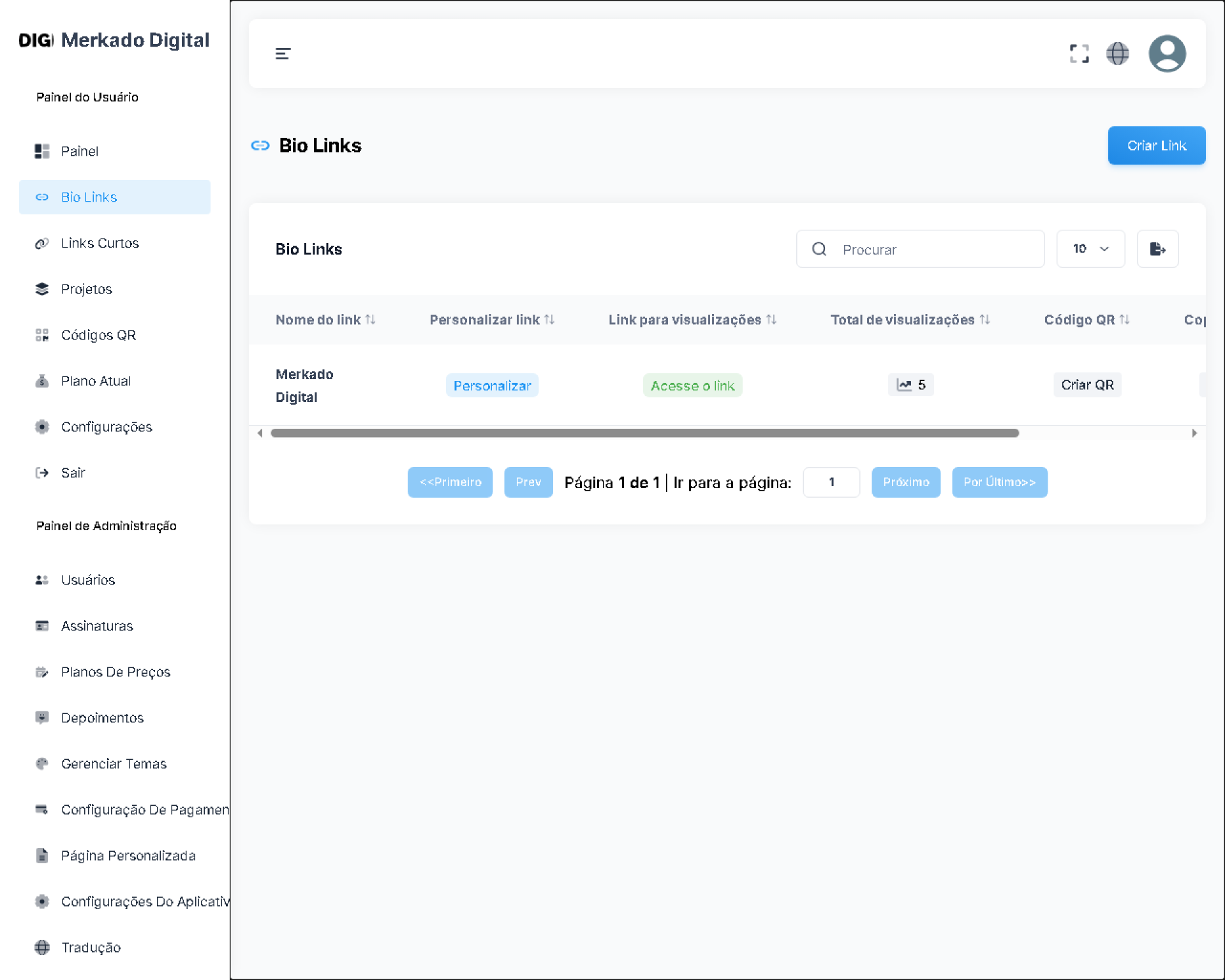Click the scrollbar right arrow
The width and height of the screenshot is (1225, 980).
pyautogui.click(x=1194, y=433)
